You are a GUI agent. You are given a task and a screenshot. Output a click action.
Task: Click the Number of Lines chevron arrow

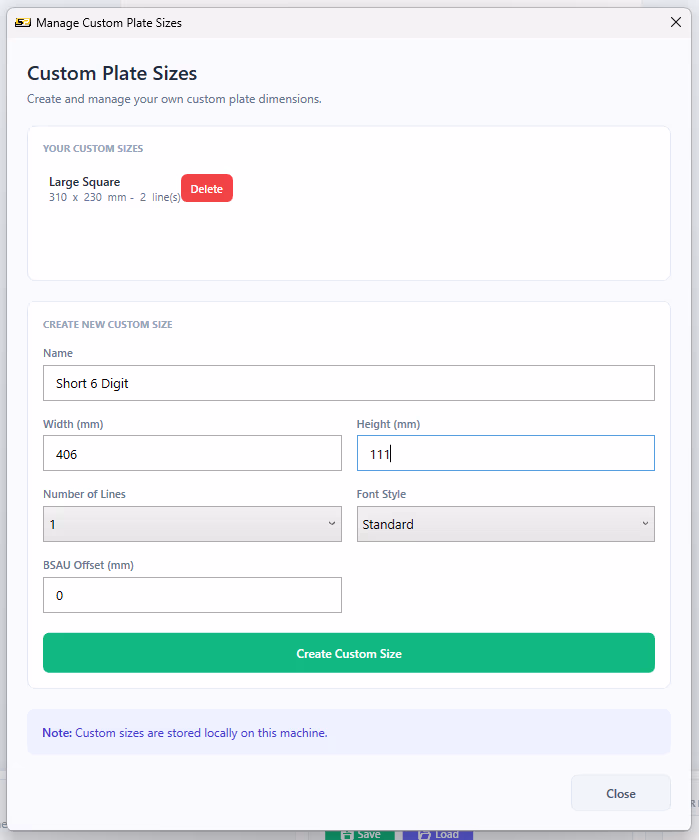point(332,524)
